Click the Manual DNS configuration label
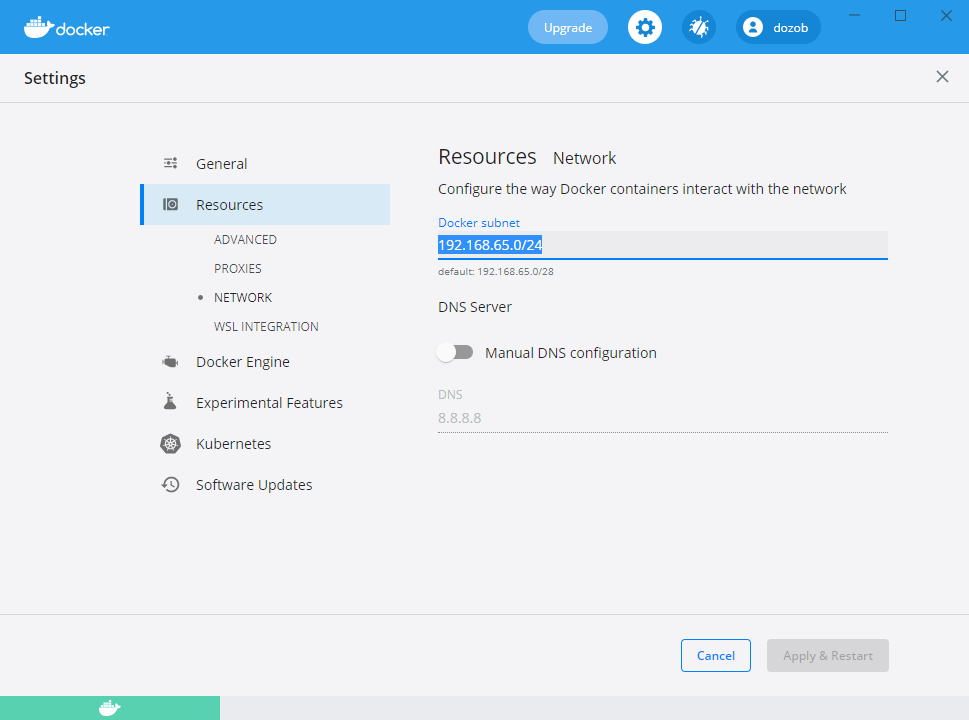Image resolution: width=969 pixels, height=720 pixels. point(570,353)
